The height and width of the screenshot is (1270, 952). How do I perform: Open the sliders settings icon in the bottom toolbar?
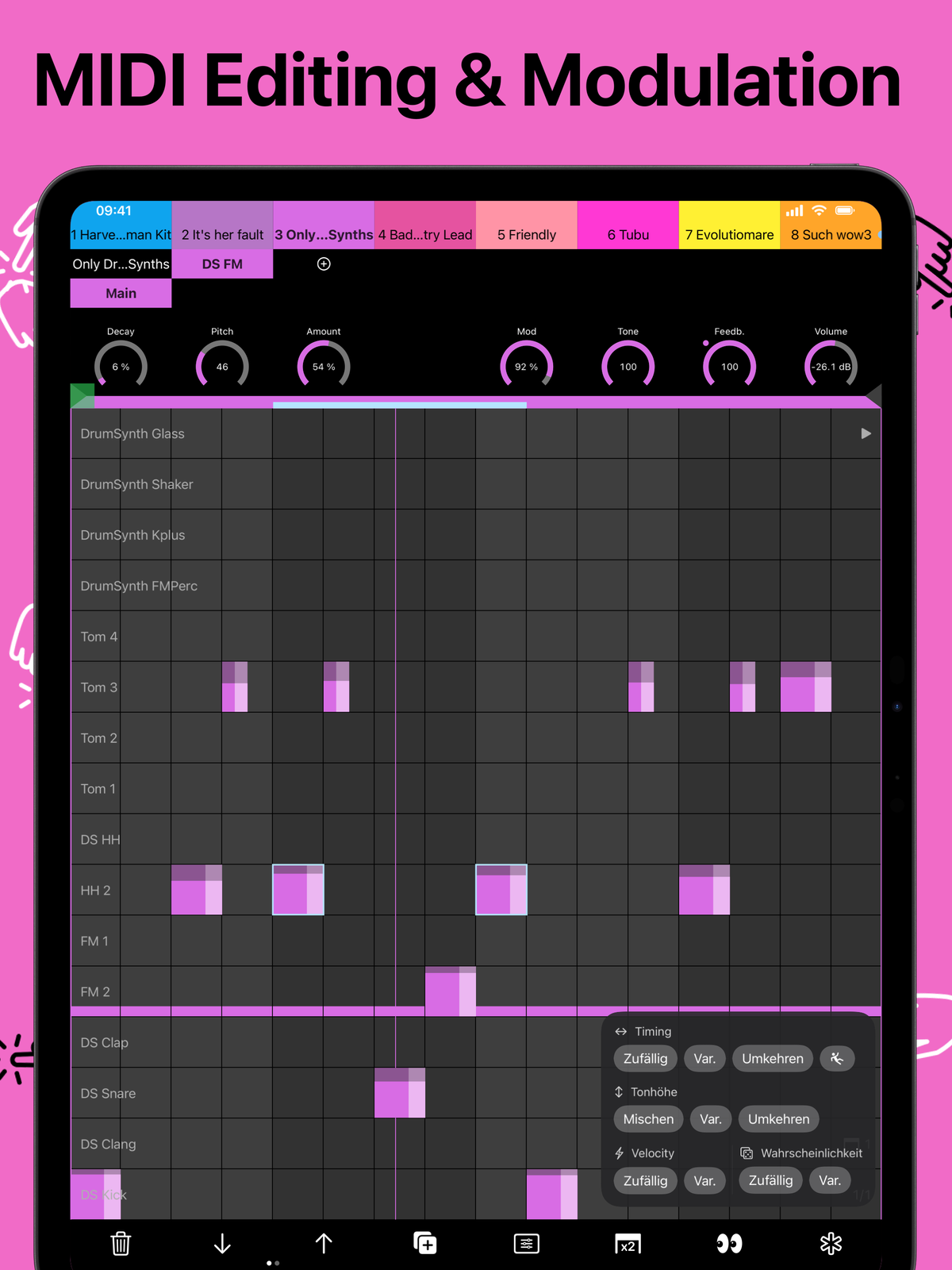pos(527,1243)
